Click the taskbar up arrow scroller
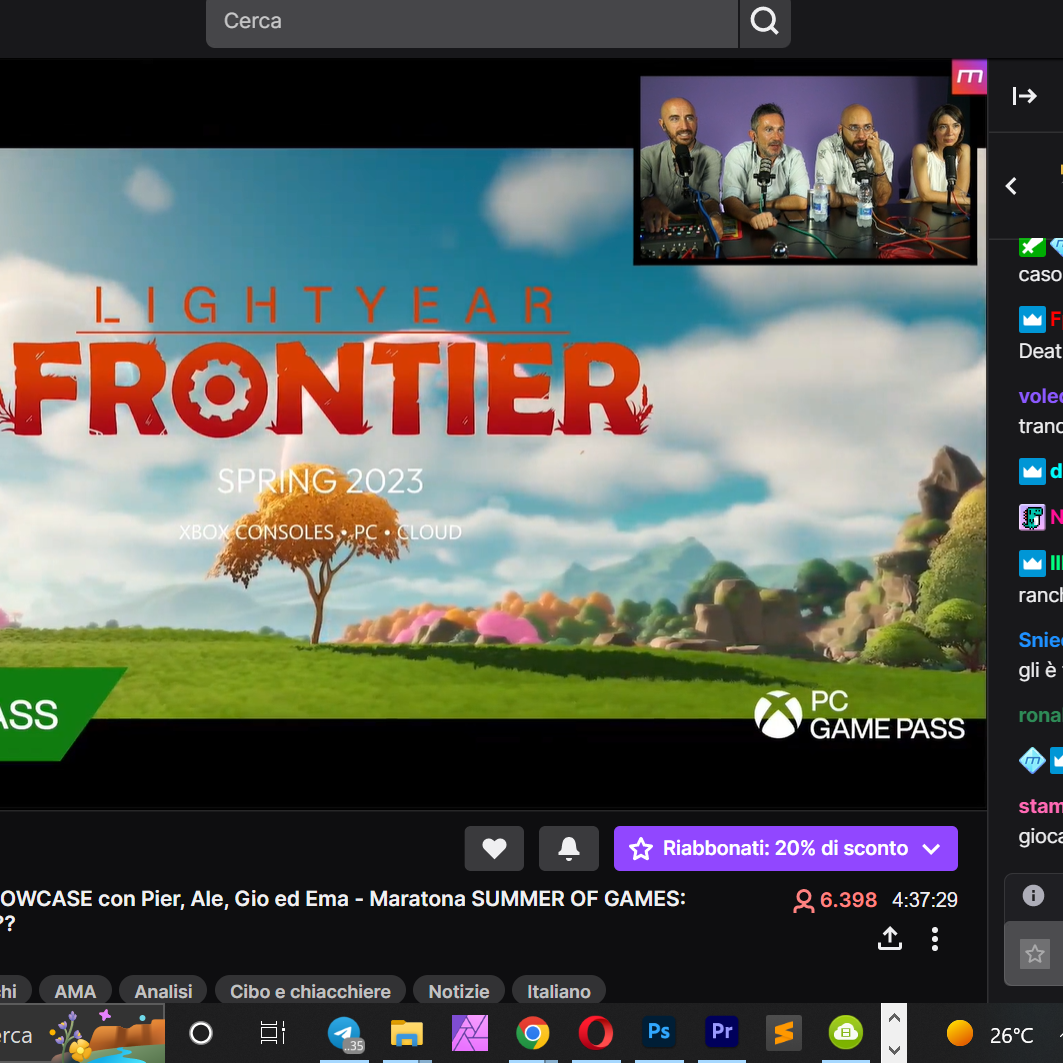The height and width of the screenshot is (1063, 1063). pyautogui.click(x=894, y=1018)
